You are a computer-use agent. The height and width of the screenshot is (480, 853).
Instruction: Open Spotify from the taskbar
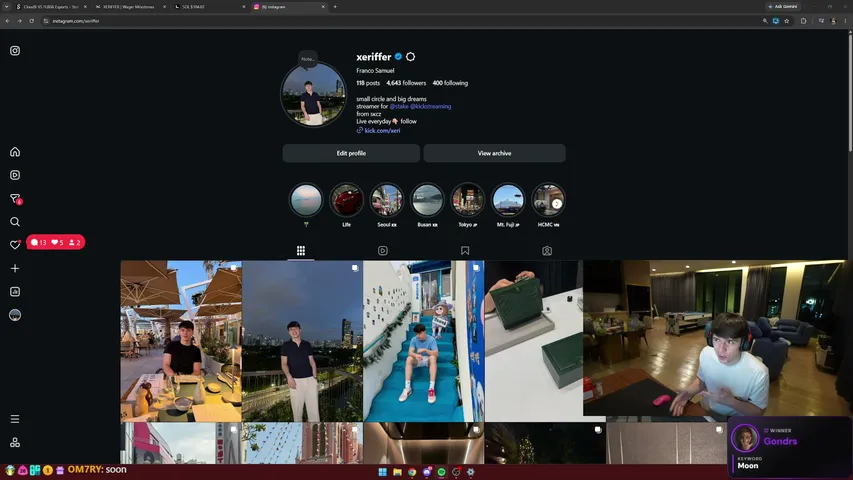[441, 472]
